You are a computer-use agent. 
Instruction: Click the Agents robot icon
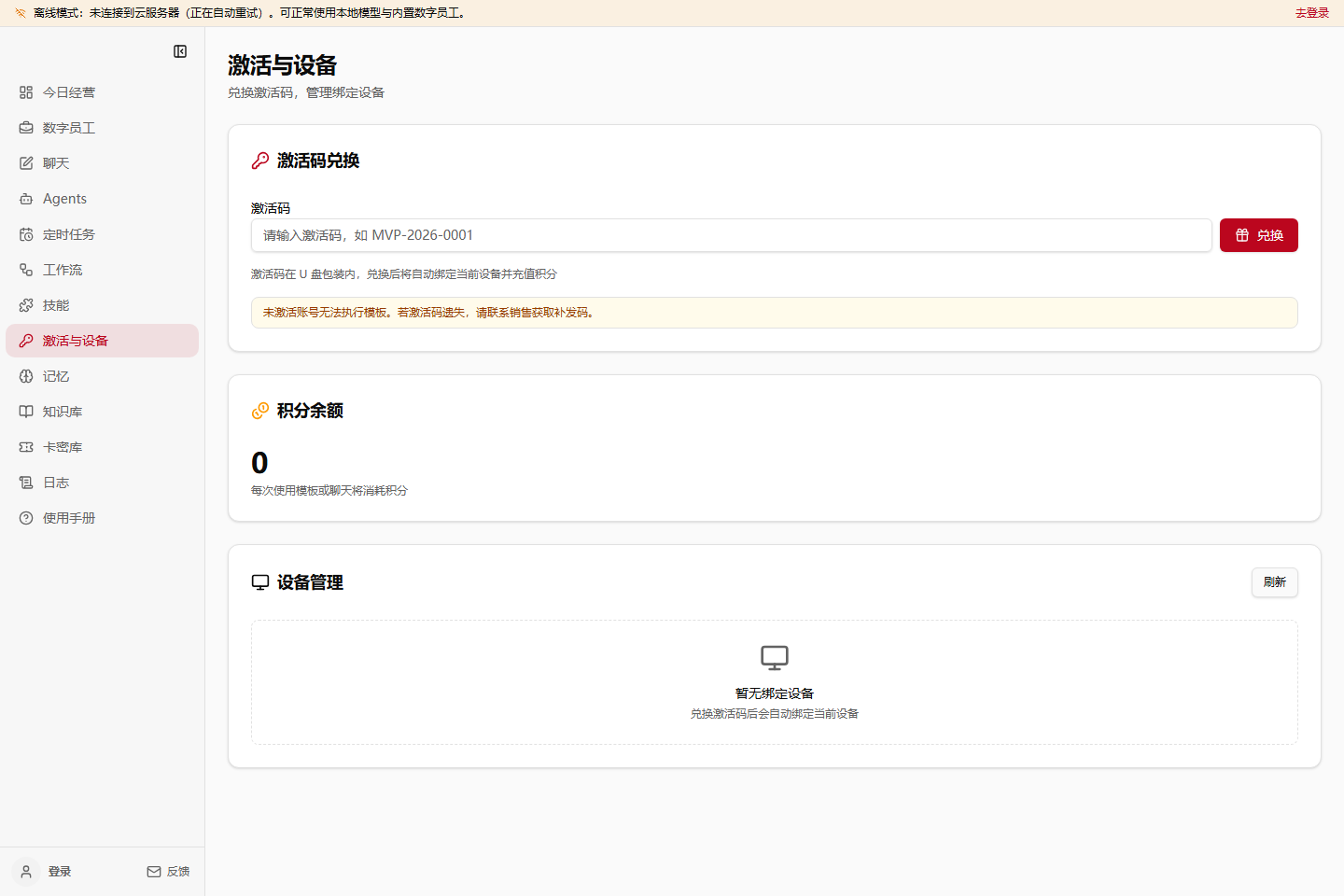(x=26, y=199)
